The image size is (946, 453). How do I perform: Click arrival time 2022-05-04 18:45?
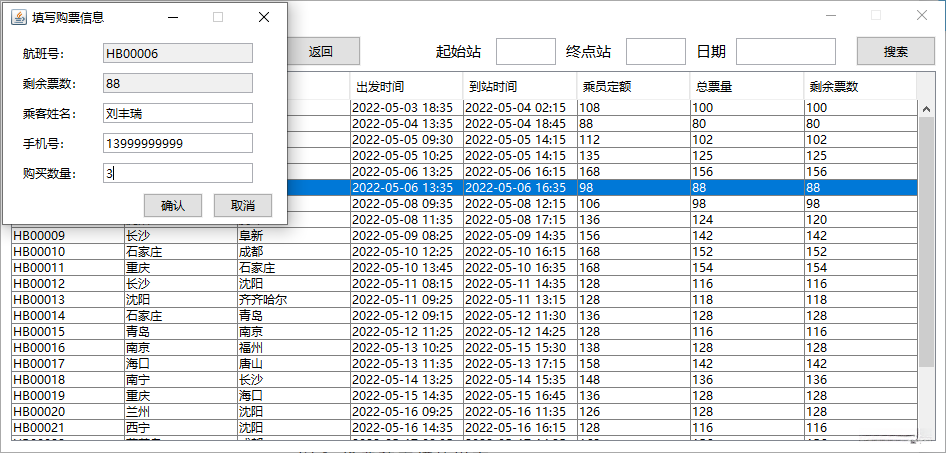(519, 124)
